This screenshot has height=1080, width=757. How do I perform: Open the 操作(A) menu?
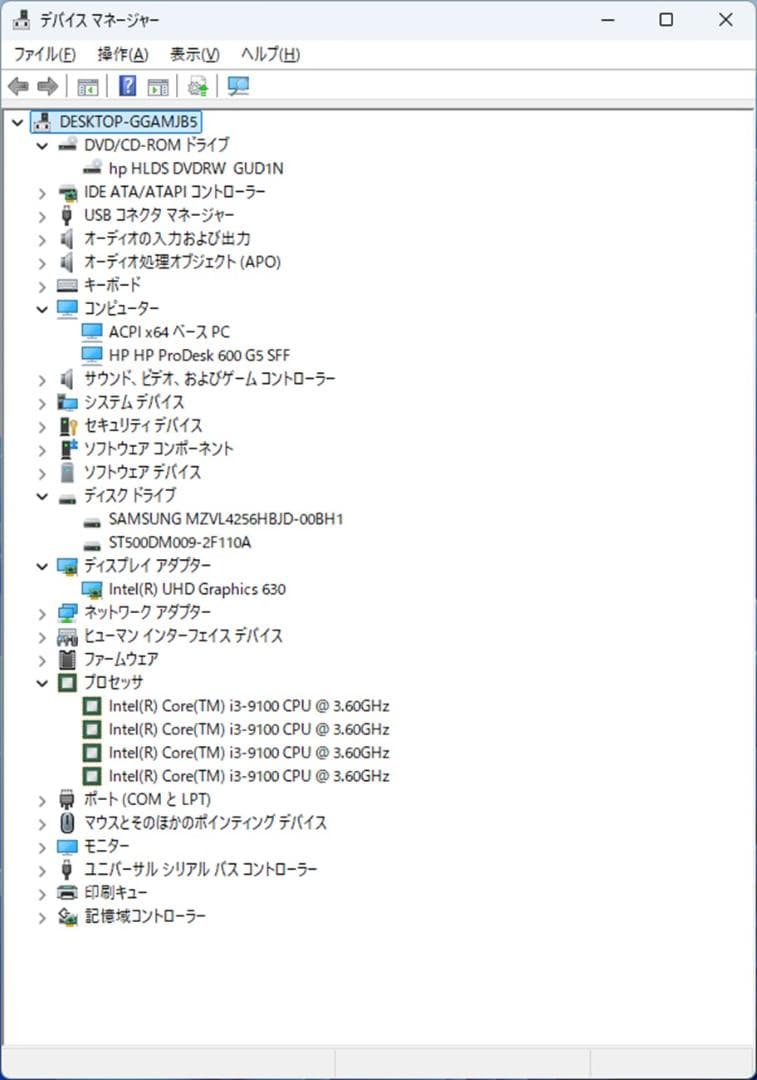pyautogui.click(x=123, y=54)
